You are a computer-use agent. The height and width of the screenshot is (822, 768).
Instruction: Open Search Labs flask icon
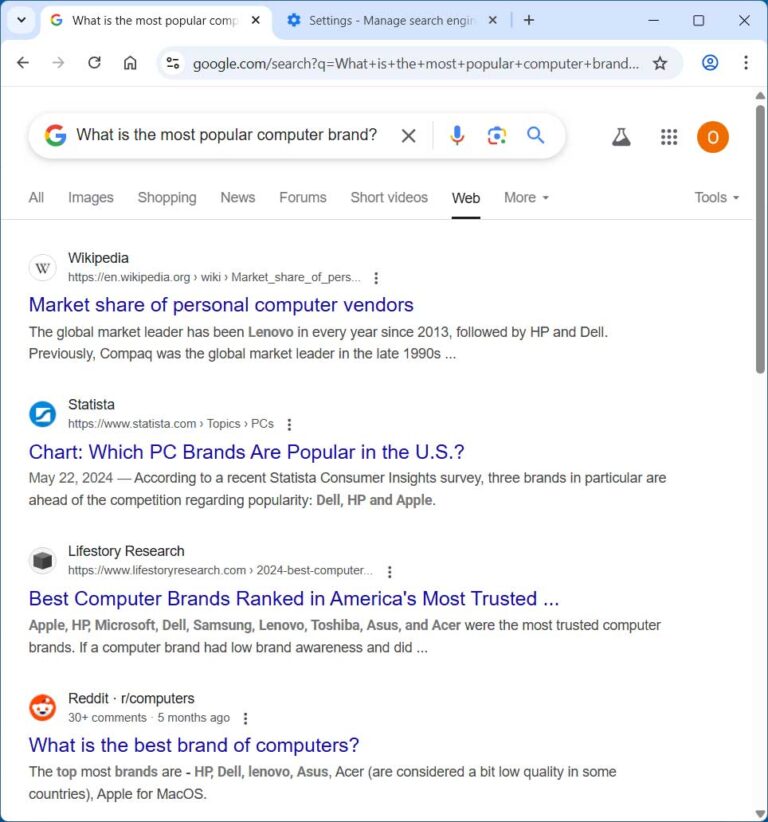[x=621, y=137]
